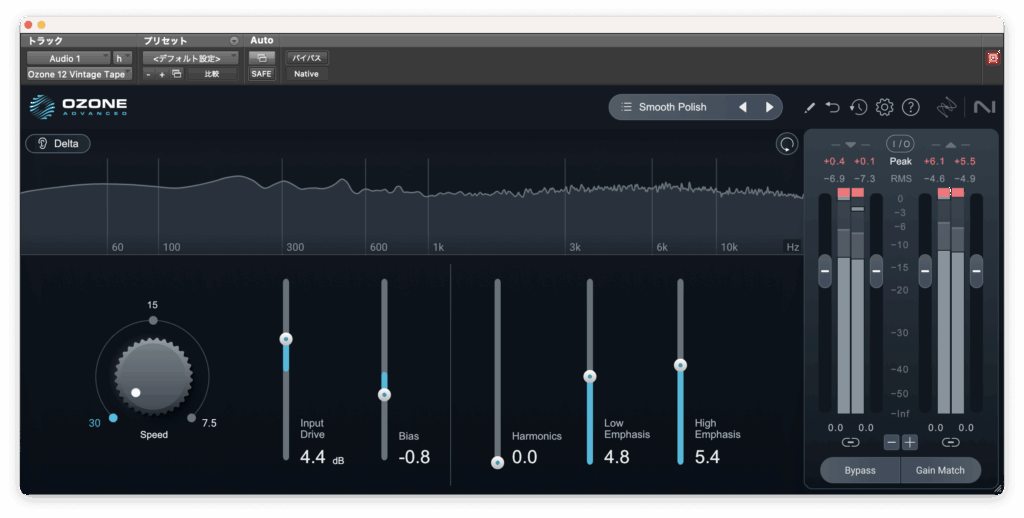Viewport: 1024px width, 518px height.
Task: Click the High Emphasis slider handle
Action: (x=681, y=365)
